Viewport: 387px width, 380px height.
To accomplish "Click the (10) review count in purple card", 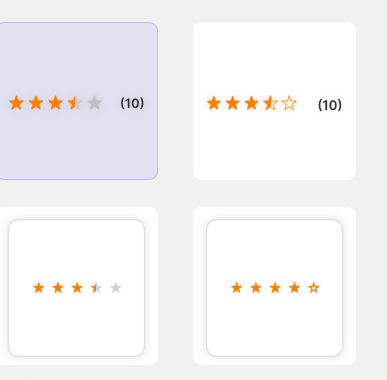I will (132, 103).
